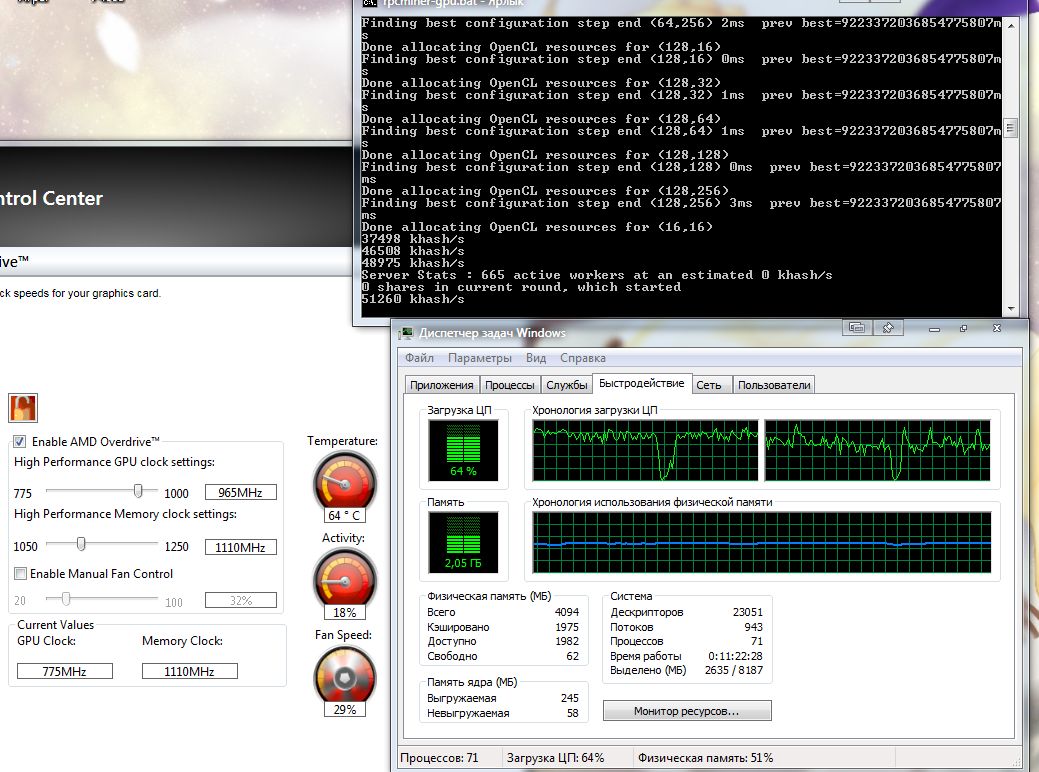The height and width of the screenshot is (772, 1039).
Task: Click the Монитор ресурсов button
Action: pyautogui.click(x=686, y=711)
